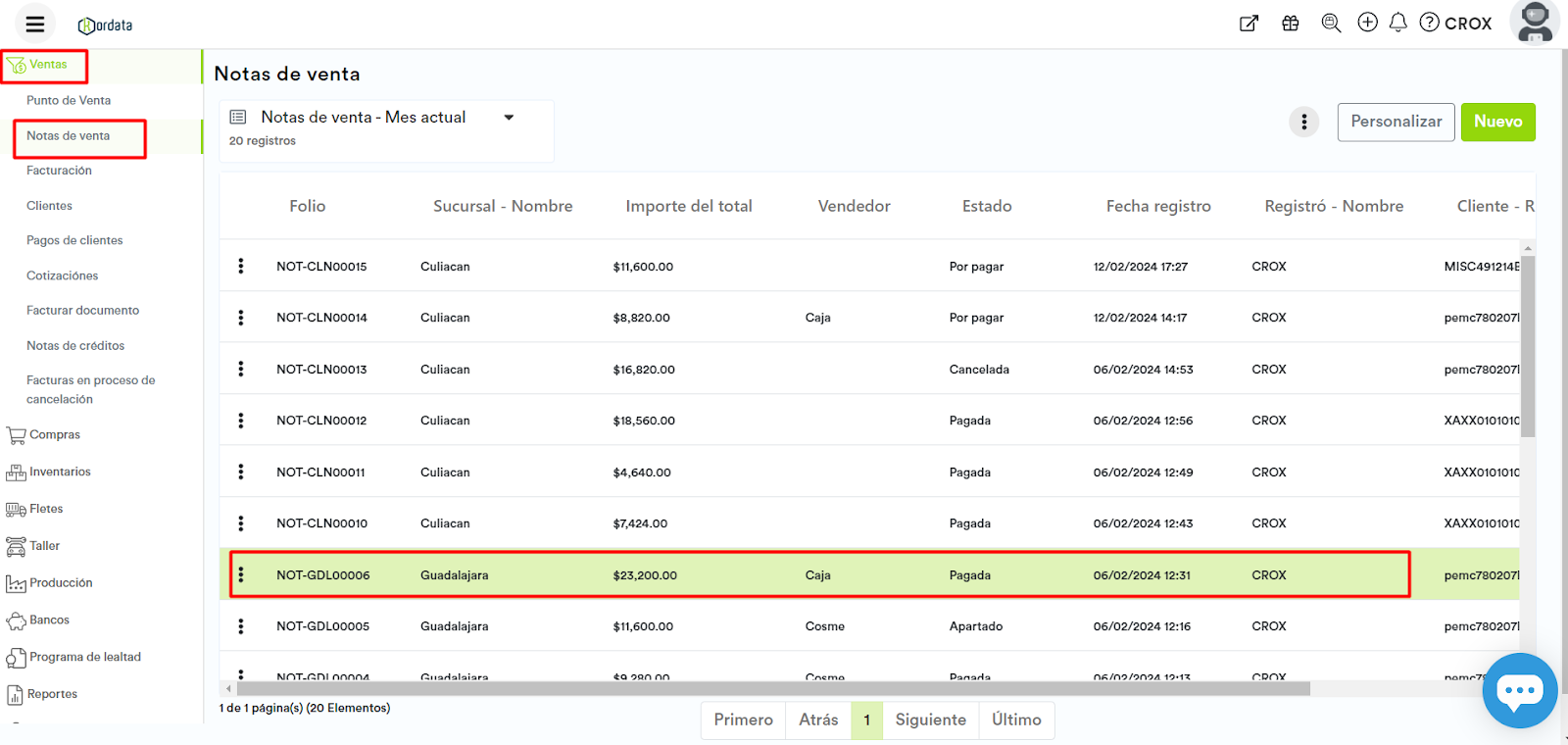Click the plus circle quick-add icon
Screen dimensions: 1568x745
coord(1367,23)
